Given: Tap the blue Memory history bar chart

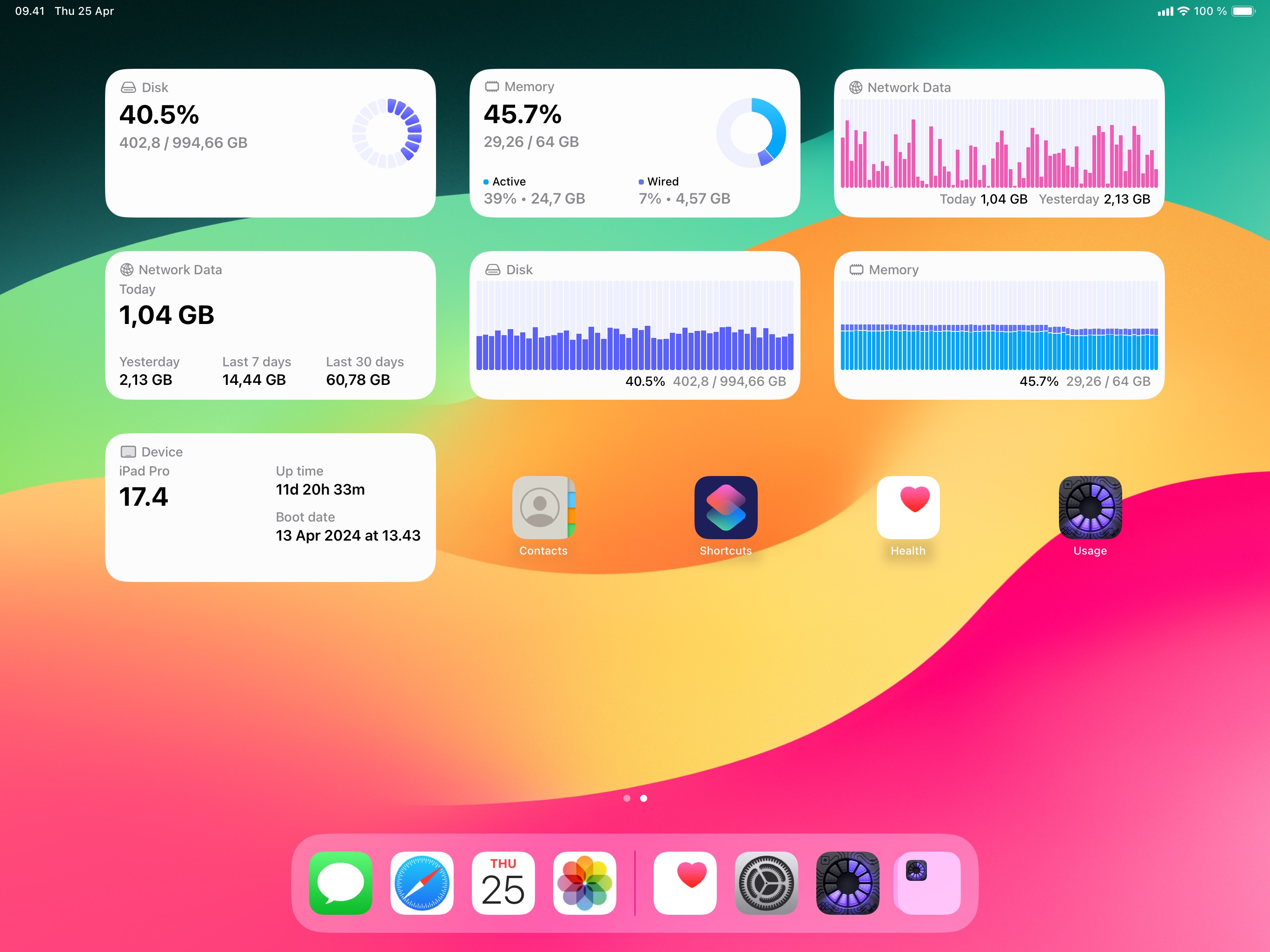Looking at the screenshot, I should coord(999,325).
